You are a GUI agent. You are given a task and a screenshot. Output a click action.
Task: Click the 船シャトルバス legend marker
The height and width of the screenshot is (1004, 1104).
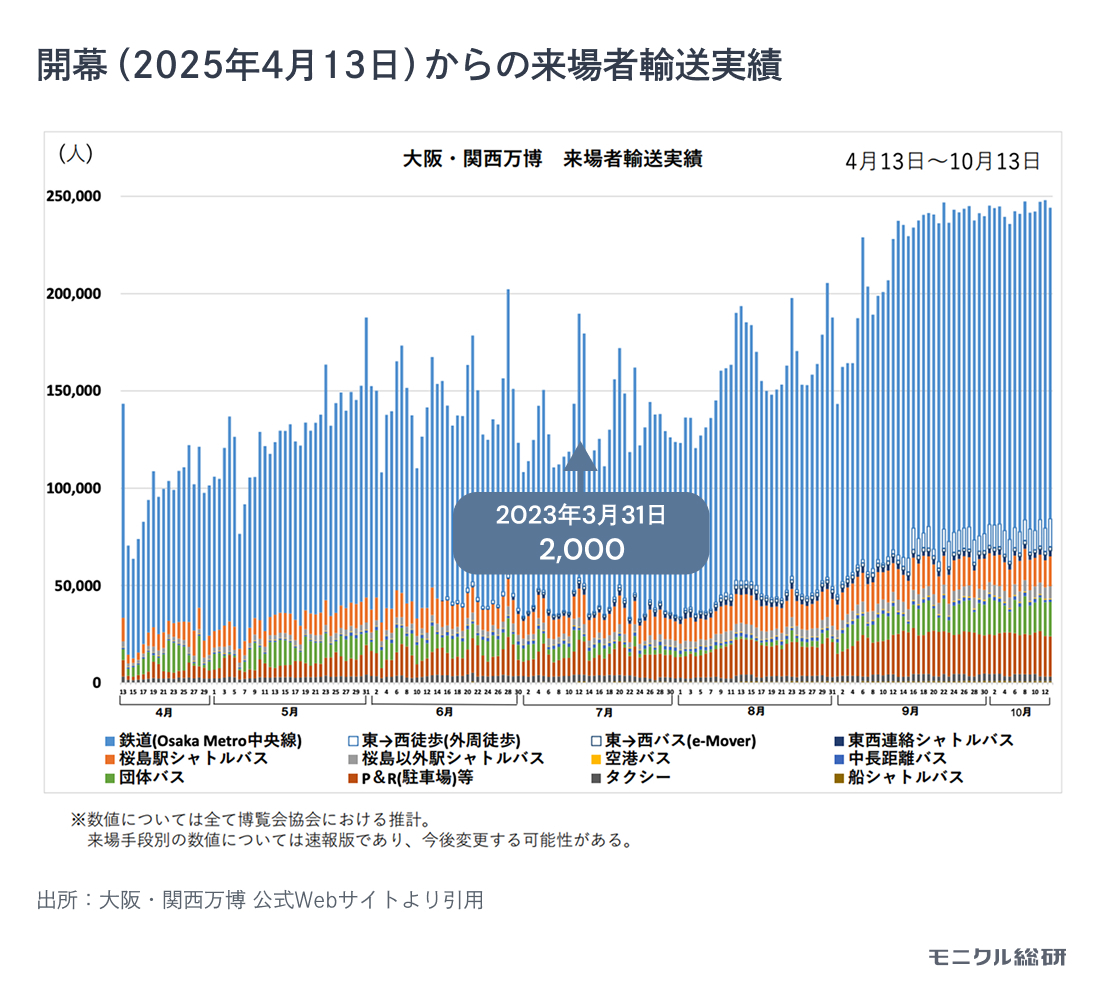838,777
